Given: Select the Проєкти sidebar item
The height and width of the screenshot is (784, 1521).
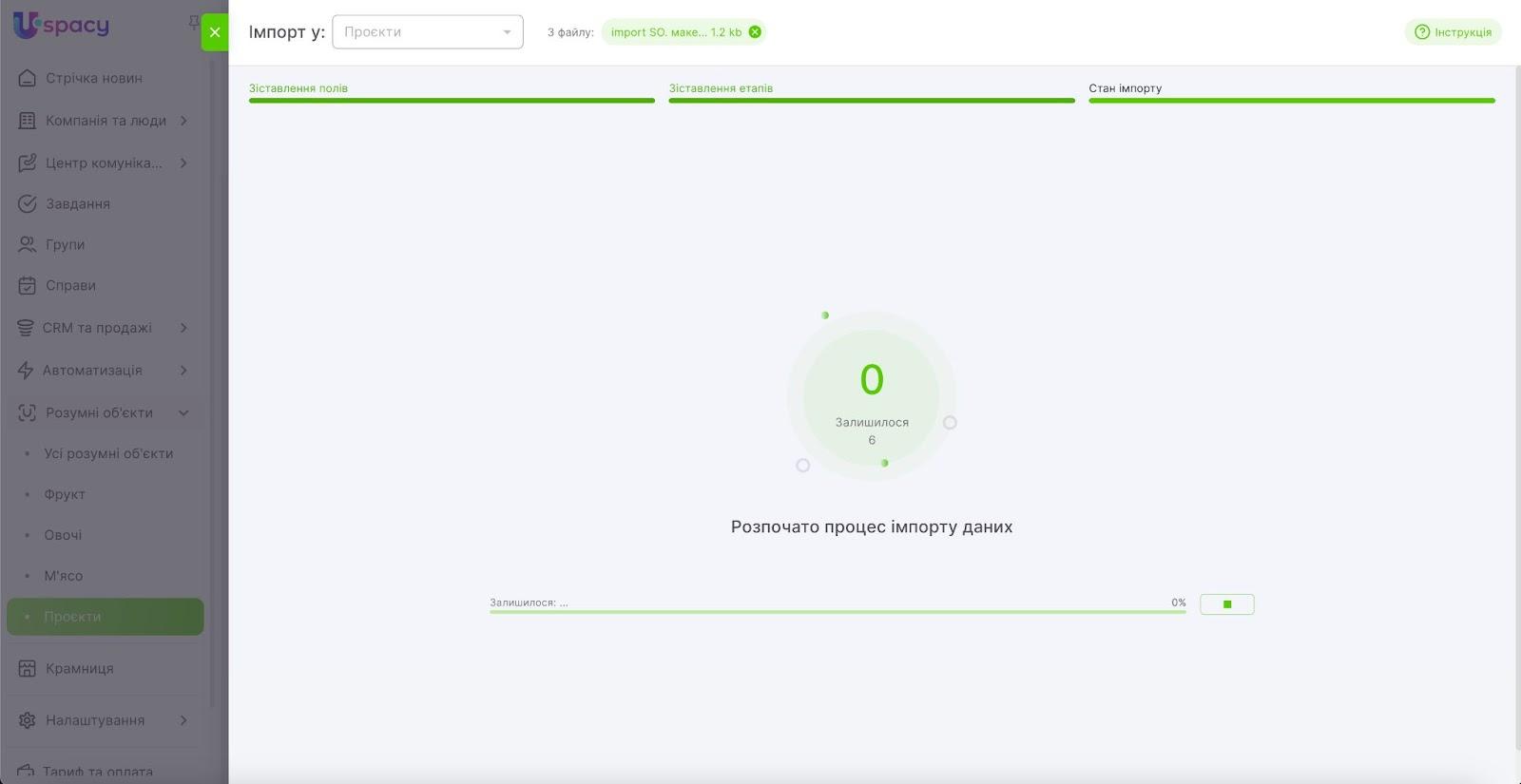Looking at the screenshot, I should tap(106, 617).
